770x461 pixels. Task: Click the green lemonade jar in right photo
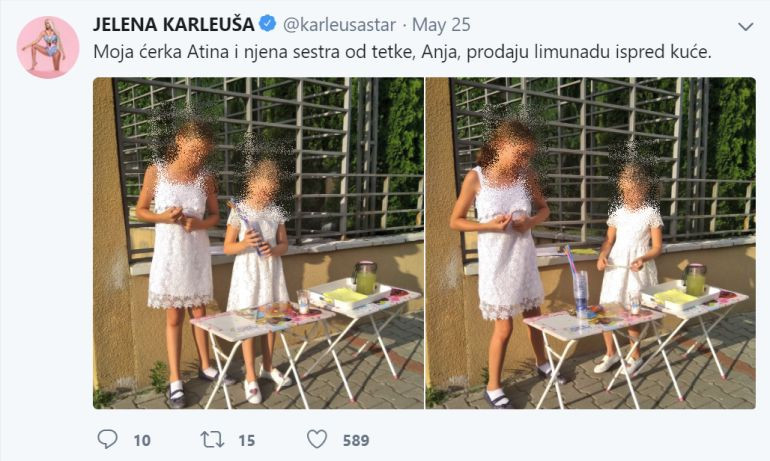pos(695,280)
